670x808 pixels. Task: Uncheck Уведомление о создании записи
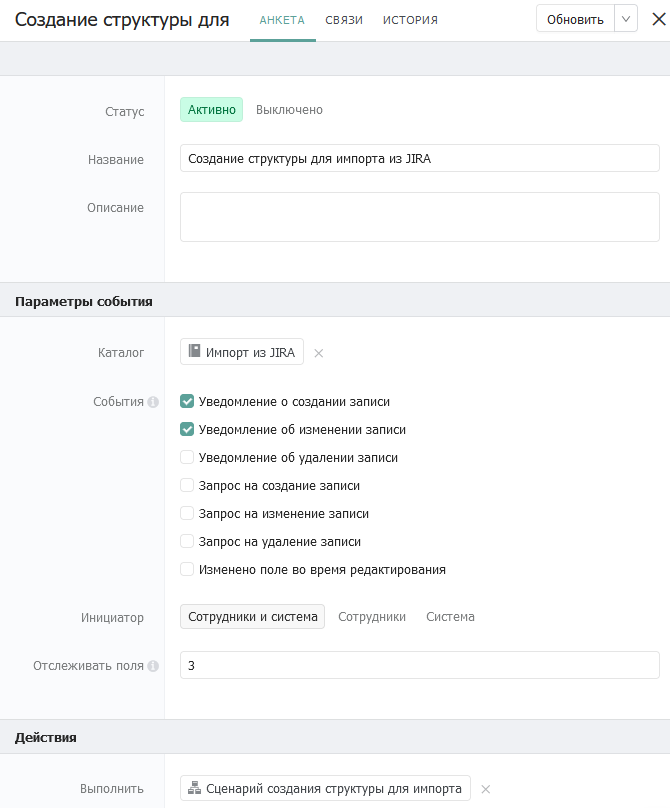pos(187,401)
